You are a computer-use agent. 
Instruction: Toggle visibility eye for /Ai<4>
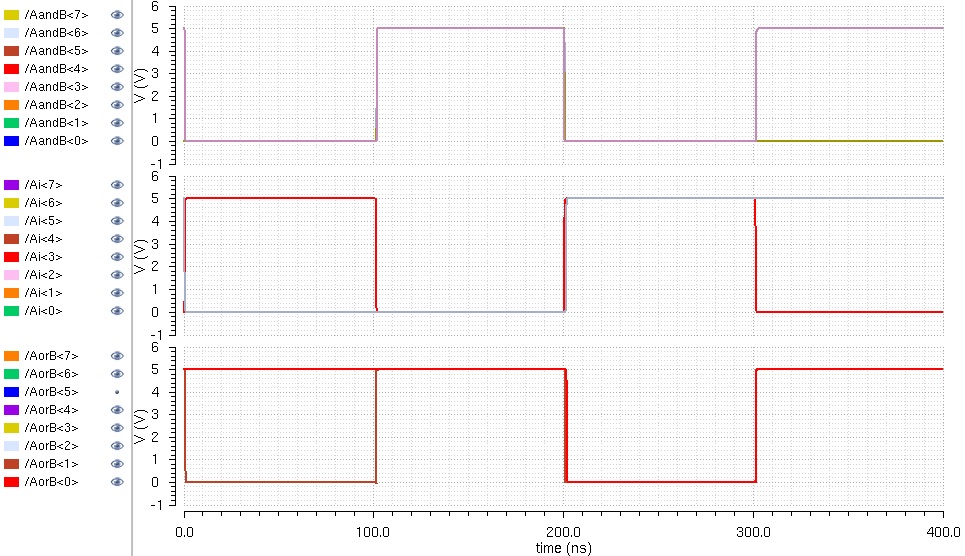(x=117, y=239)
